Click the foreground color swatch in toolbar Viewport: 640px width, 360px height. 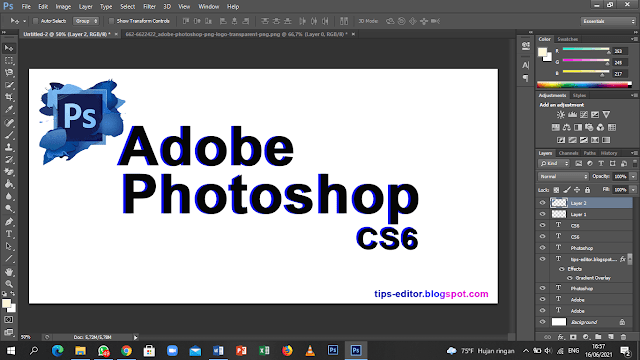[6, 303]
